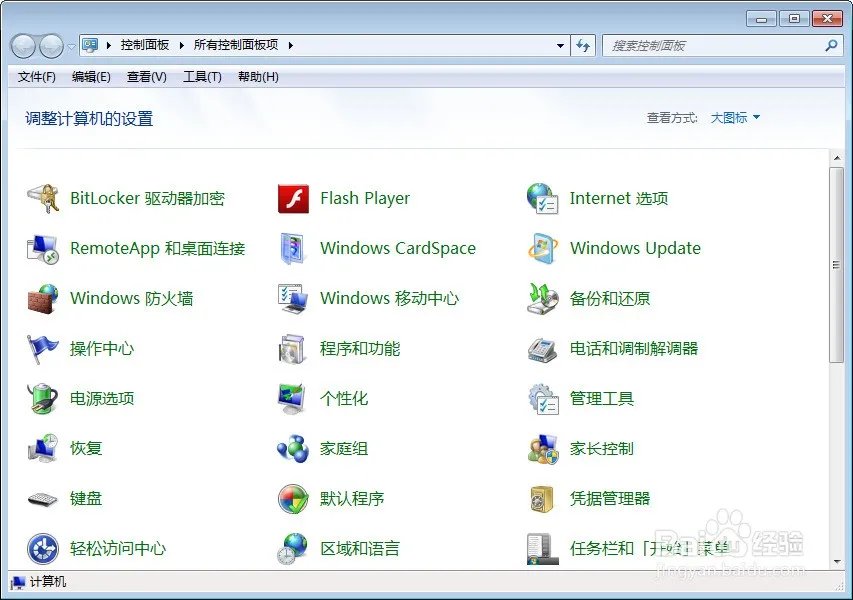Launch Windows Update
The height and width of the screenshot is (600, 853).
(634, 248)
